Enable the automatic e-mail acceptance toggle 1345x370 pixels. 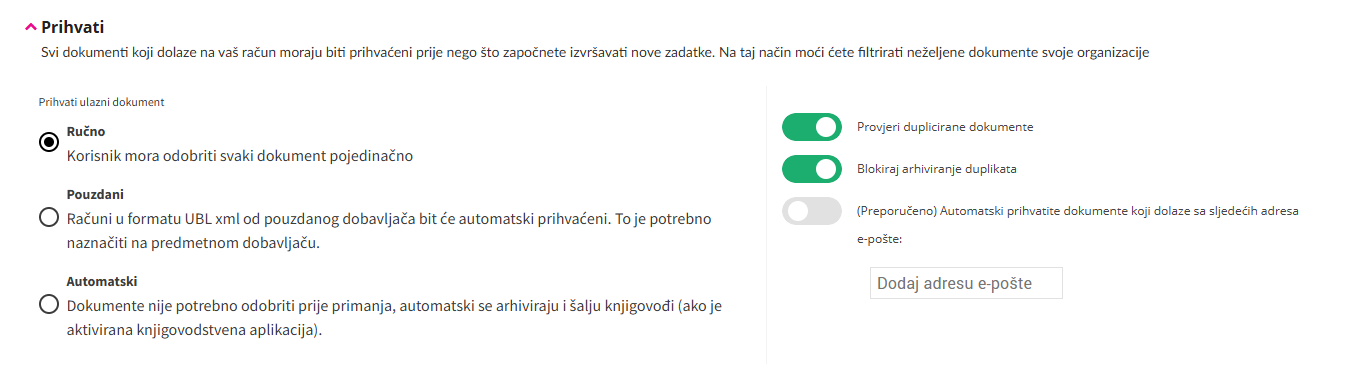pyautogui.click(x=812, y=212)
